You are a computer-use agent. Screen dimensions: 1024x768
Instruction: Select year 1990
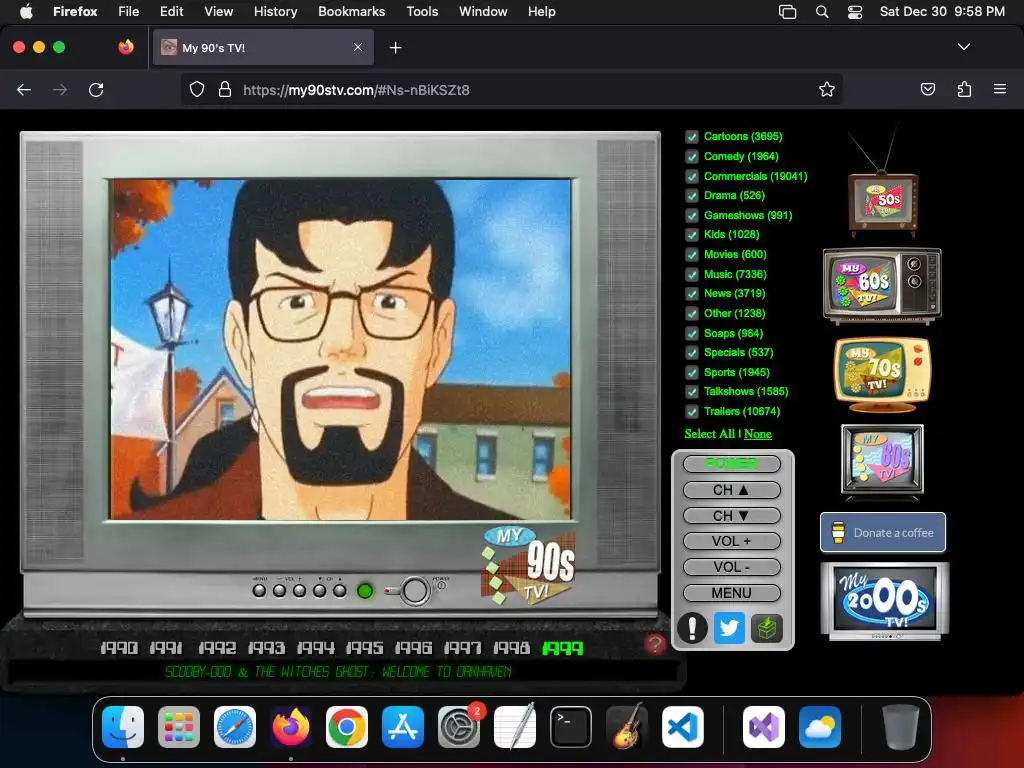point(119,648)
